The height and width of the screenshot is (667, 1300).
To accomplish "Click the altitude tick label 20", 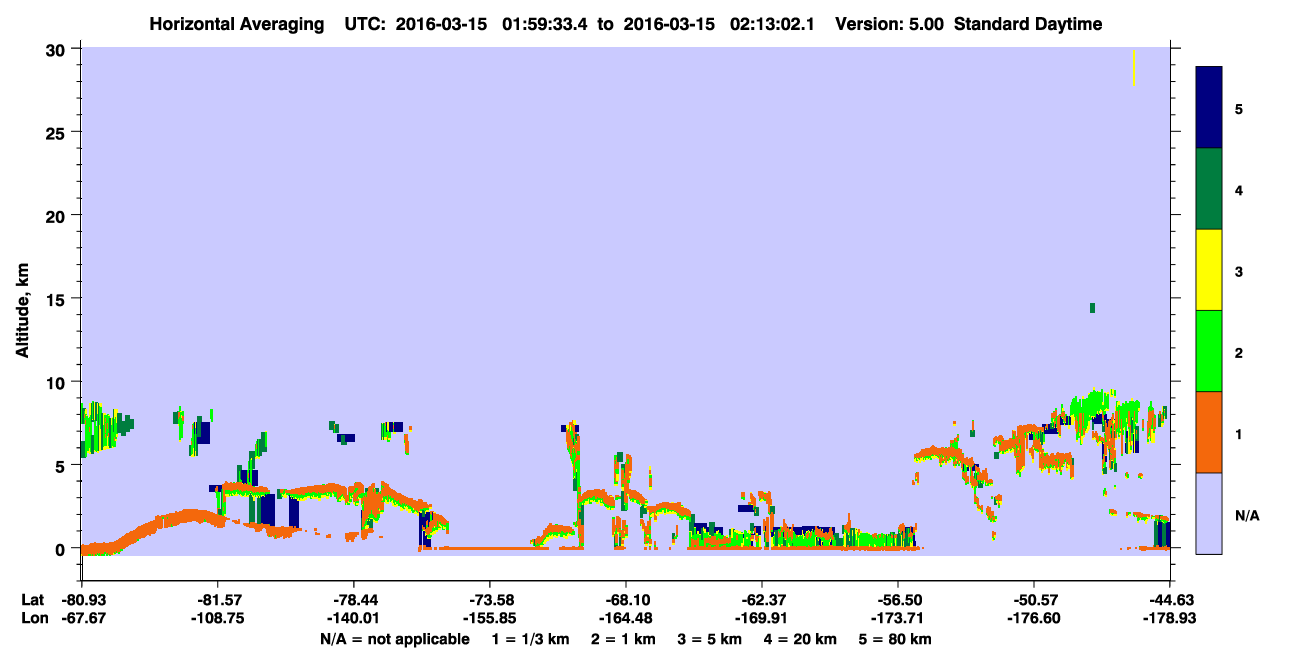I will [x=58, y=215].
